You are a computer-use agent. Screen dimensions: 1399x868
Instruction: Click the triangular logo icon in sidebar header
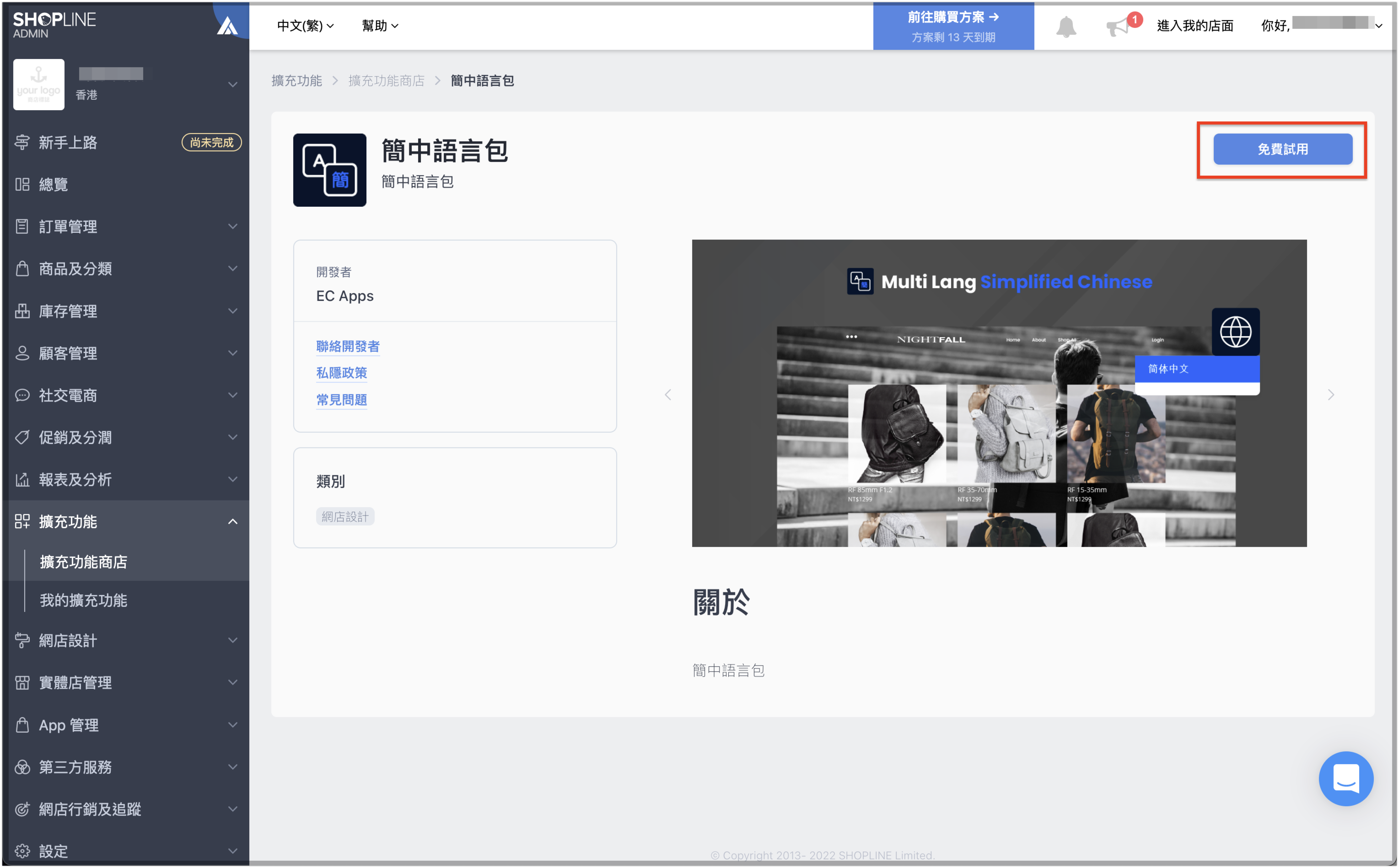pos(227,26)
